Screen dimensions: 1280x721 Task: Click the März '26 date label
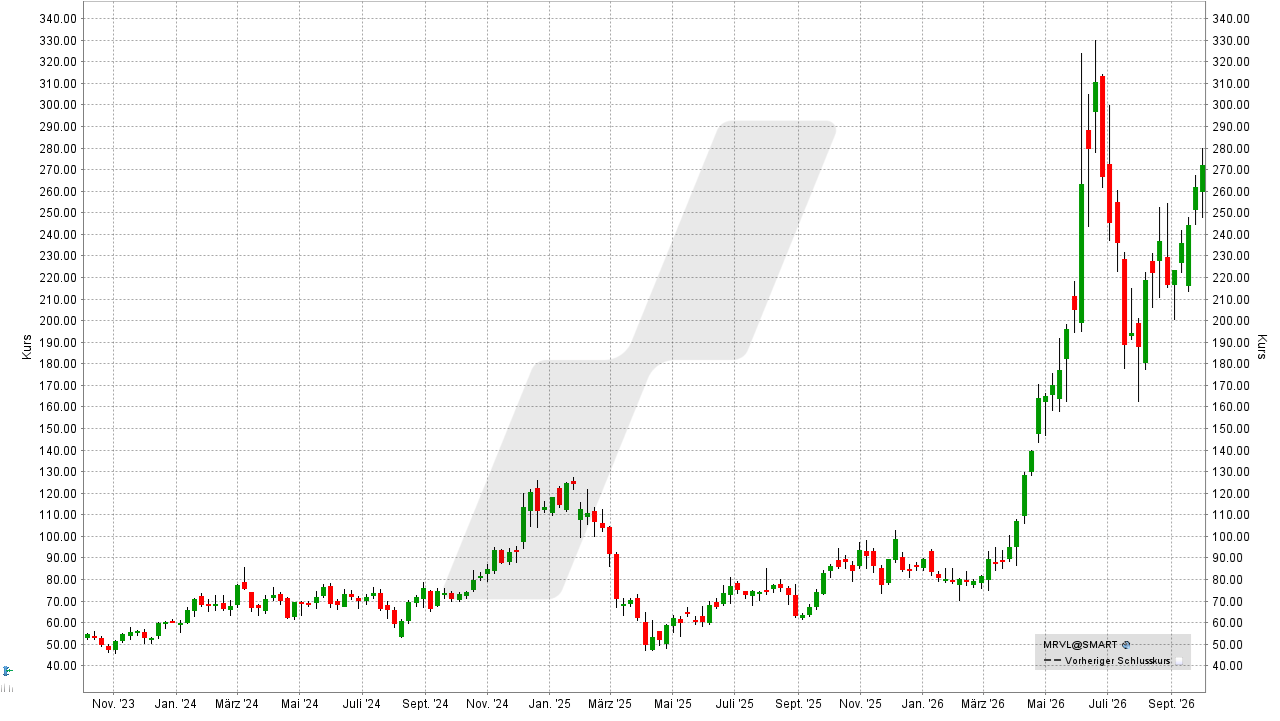[x=982, y=704]
